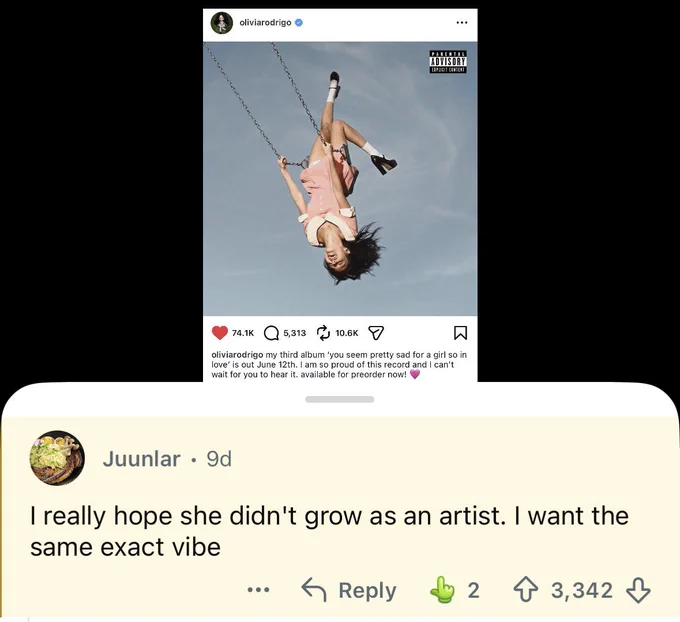
Task: Open Juunlar's food avatar
Action: (x=57, y=458)
